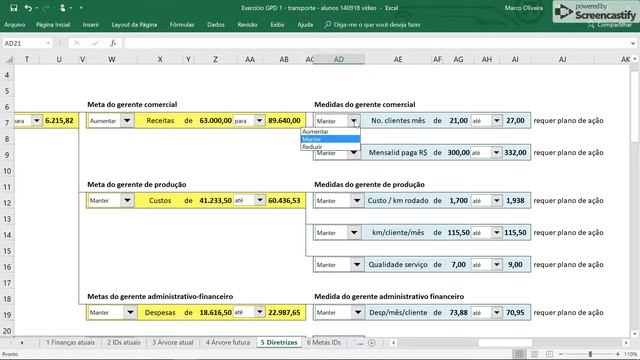Open the dropdown beside No. clientes mês

coord(353,120)
